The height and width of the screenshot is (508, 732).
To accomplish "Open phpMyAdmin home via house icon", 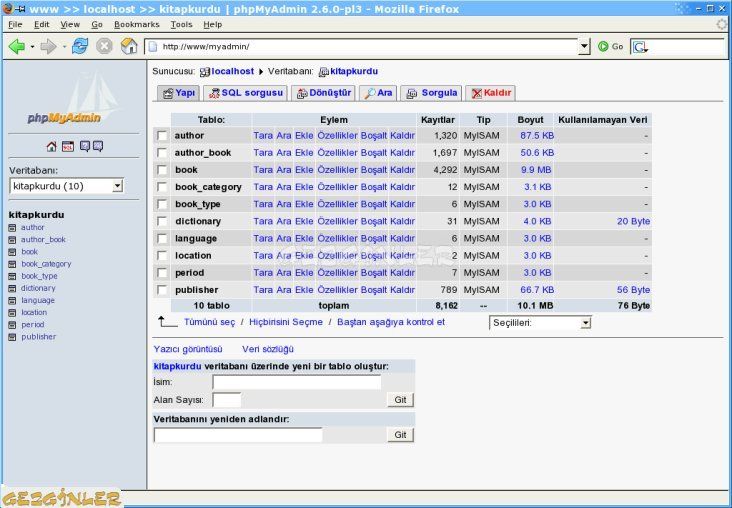I will click(x=51, y=147).
